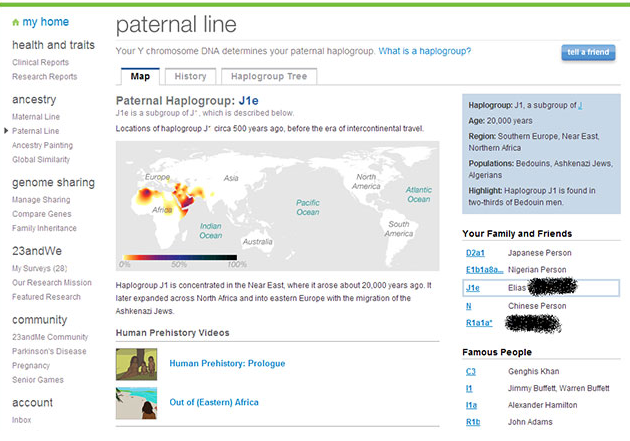Open account Inbox
Image resolution: width=630 pixels, height=441 pixels.
tap(21, 420)
